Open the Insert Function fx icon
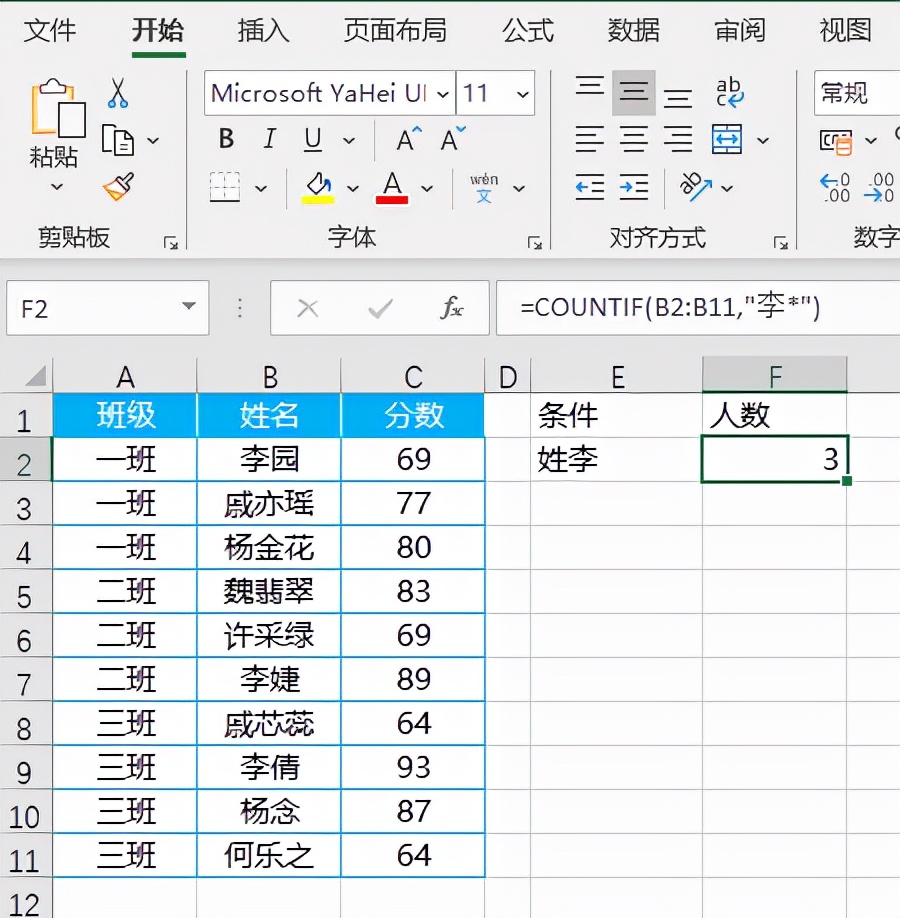Image resolution: width=900 pixels, height=918 pixels. click(452, 308)
